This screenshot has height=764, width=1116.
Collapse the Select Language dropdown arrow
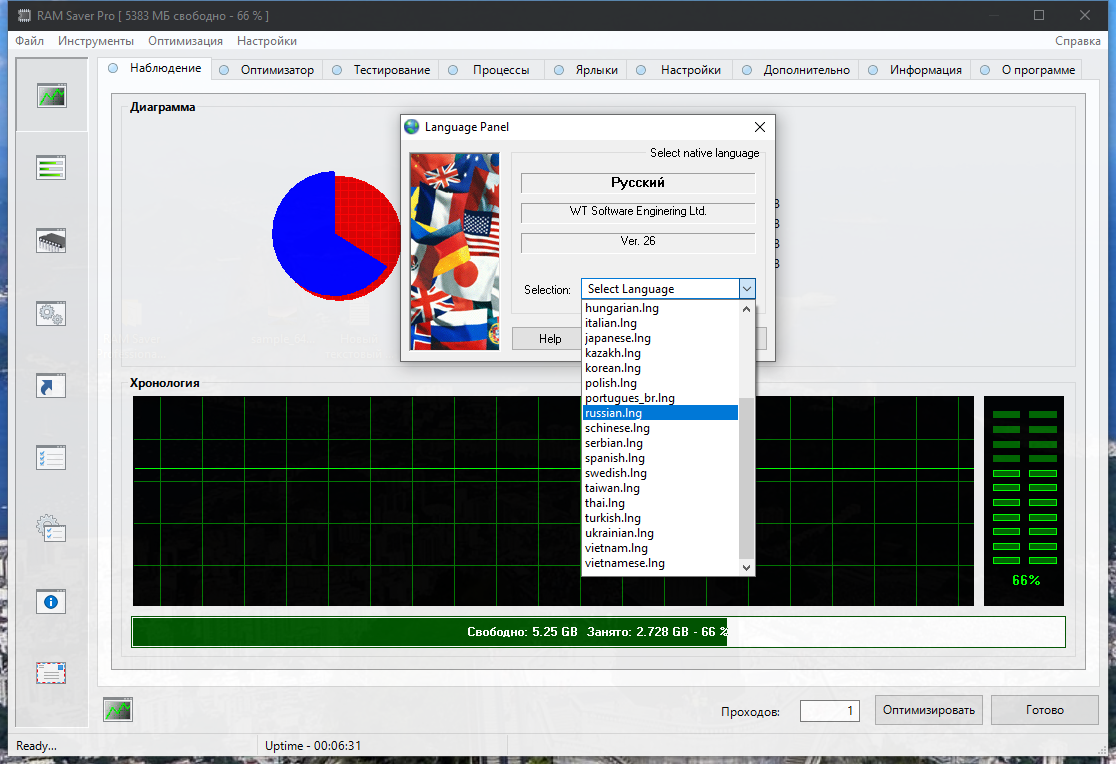point(746,289)
